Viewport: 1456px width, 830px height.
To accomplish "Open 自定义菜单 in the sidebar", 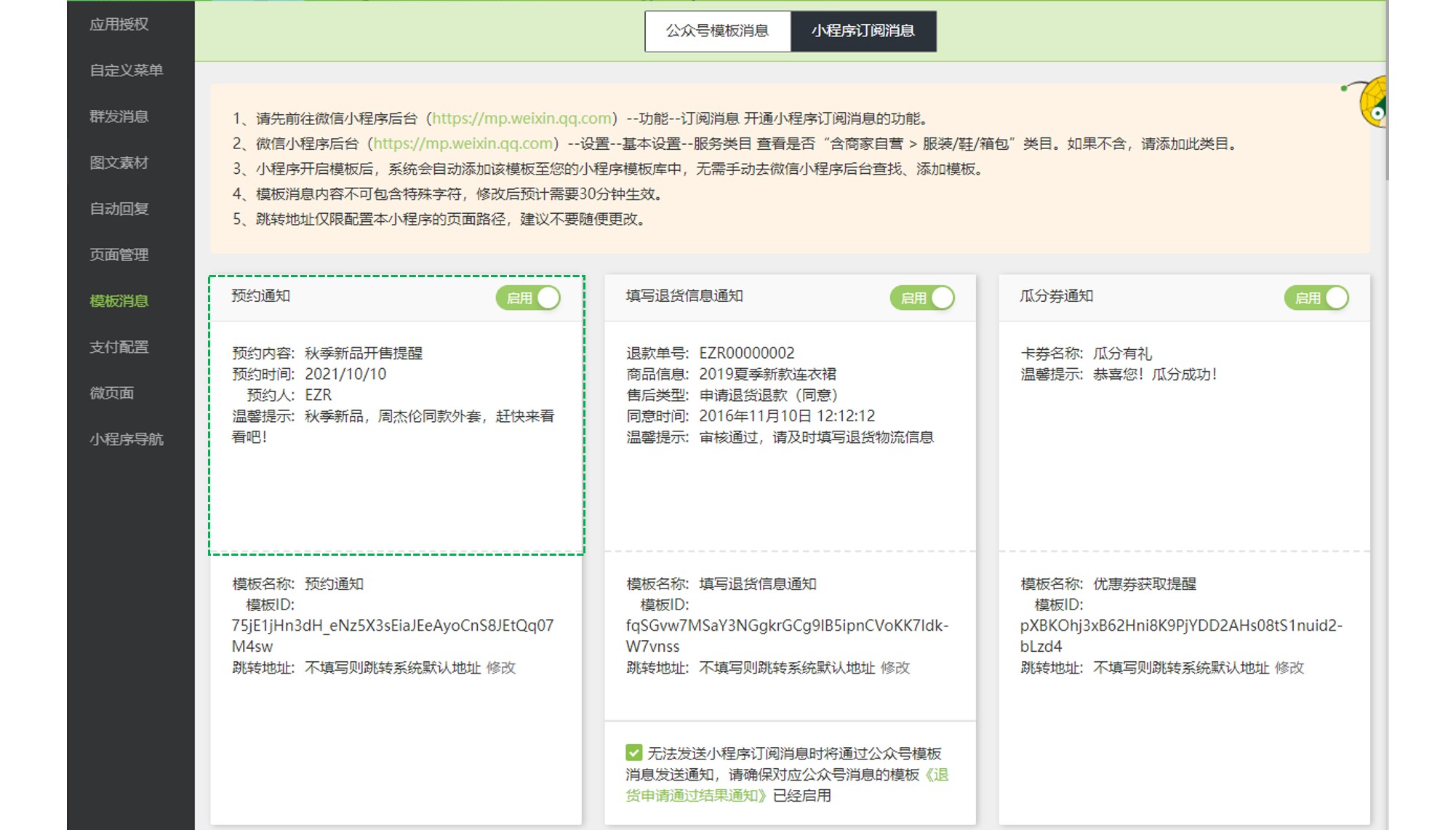I will pyautogui.click(x=126, y=70).
